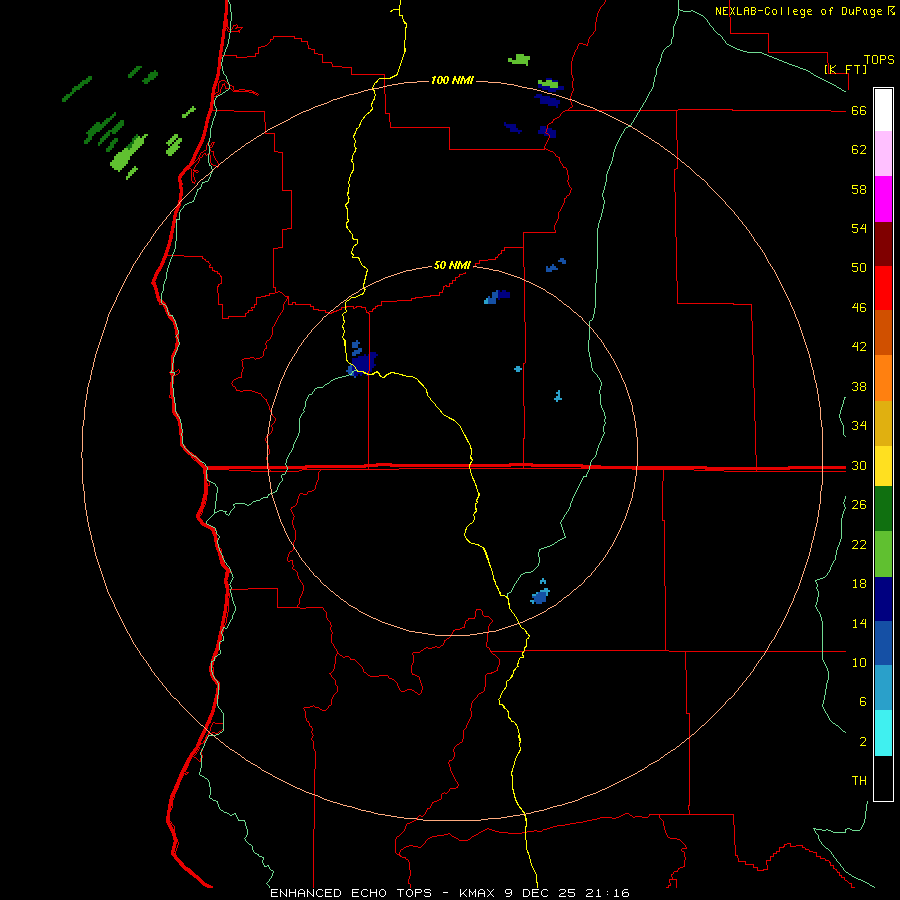Screen dimensions: 900x900
Task: Click the legend value 58
Action: click(859, 189)
